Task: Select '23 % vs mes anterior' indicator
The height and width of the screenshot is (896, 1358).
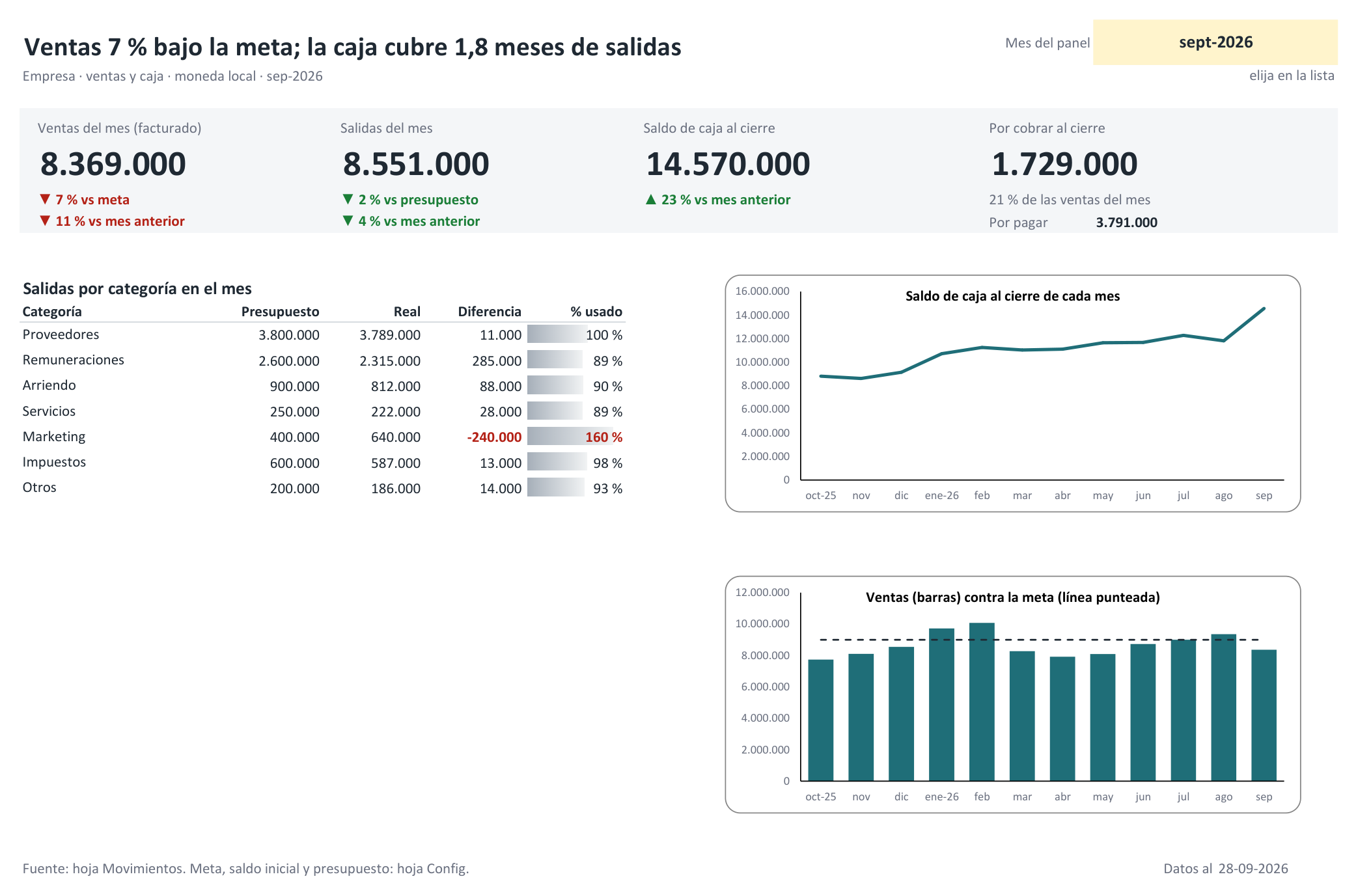Action: click(717, 200)
